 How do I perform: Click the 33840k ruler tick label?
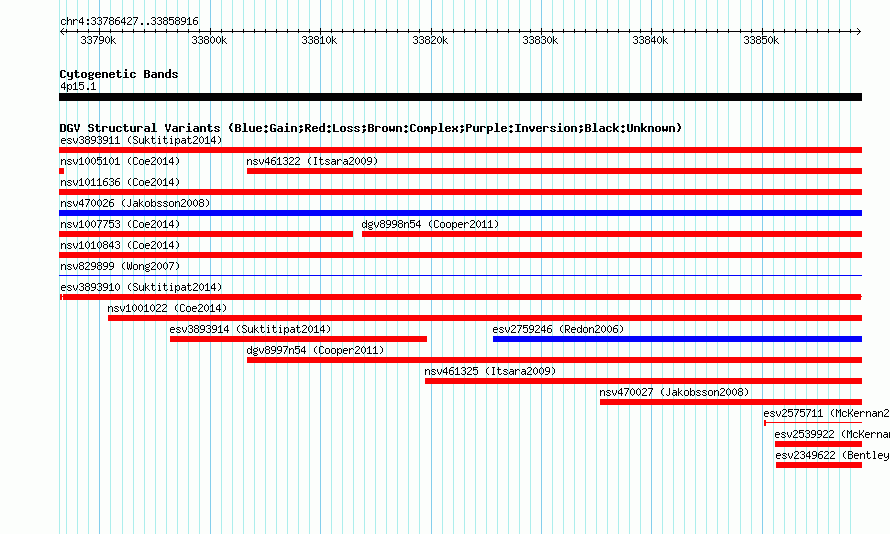tap(650, 40)
